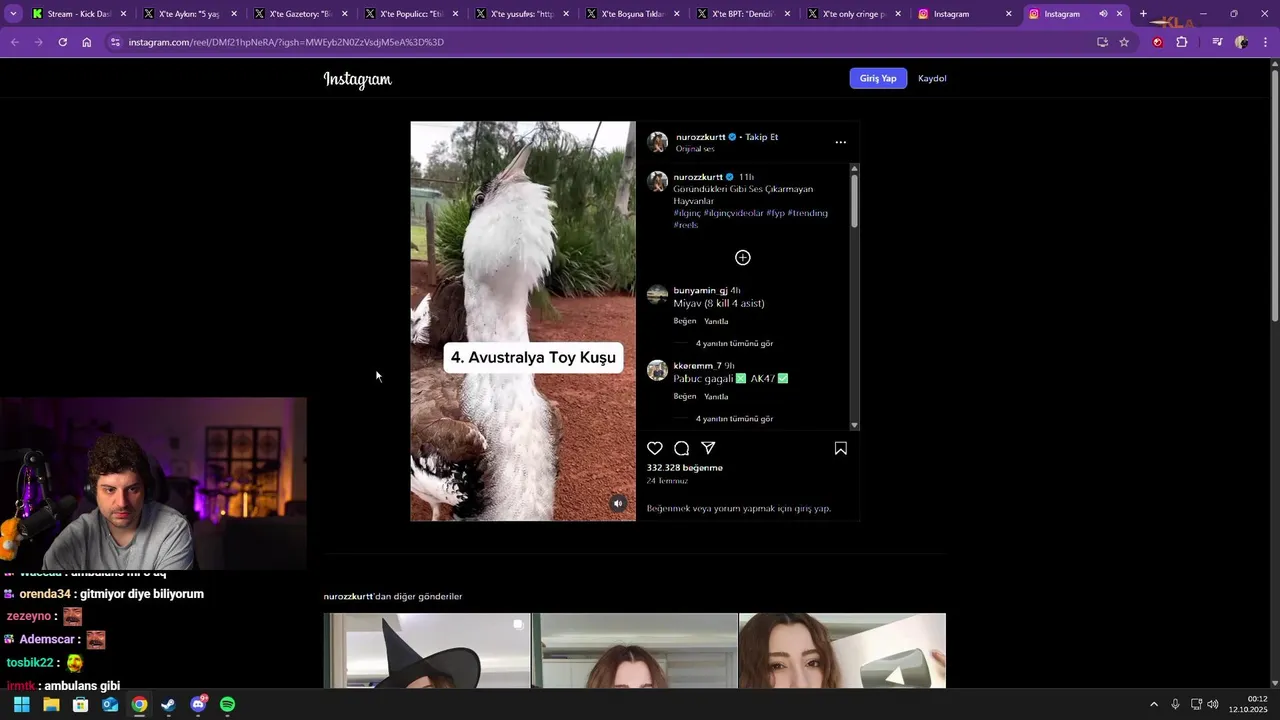Open the media controls icon in Chrome toolbar
The image size is (1280, 720).
1217,42
